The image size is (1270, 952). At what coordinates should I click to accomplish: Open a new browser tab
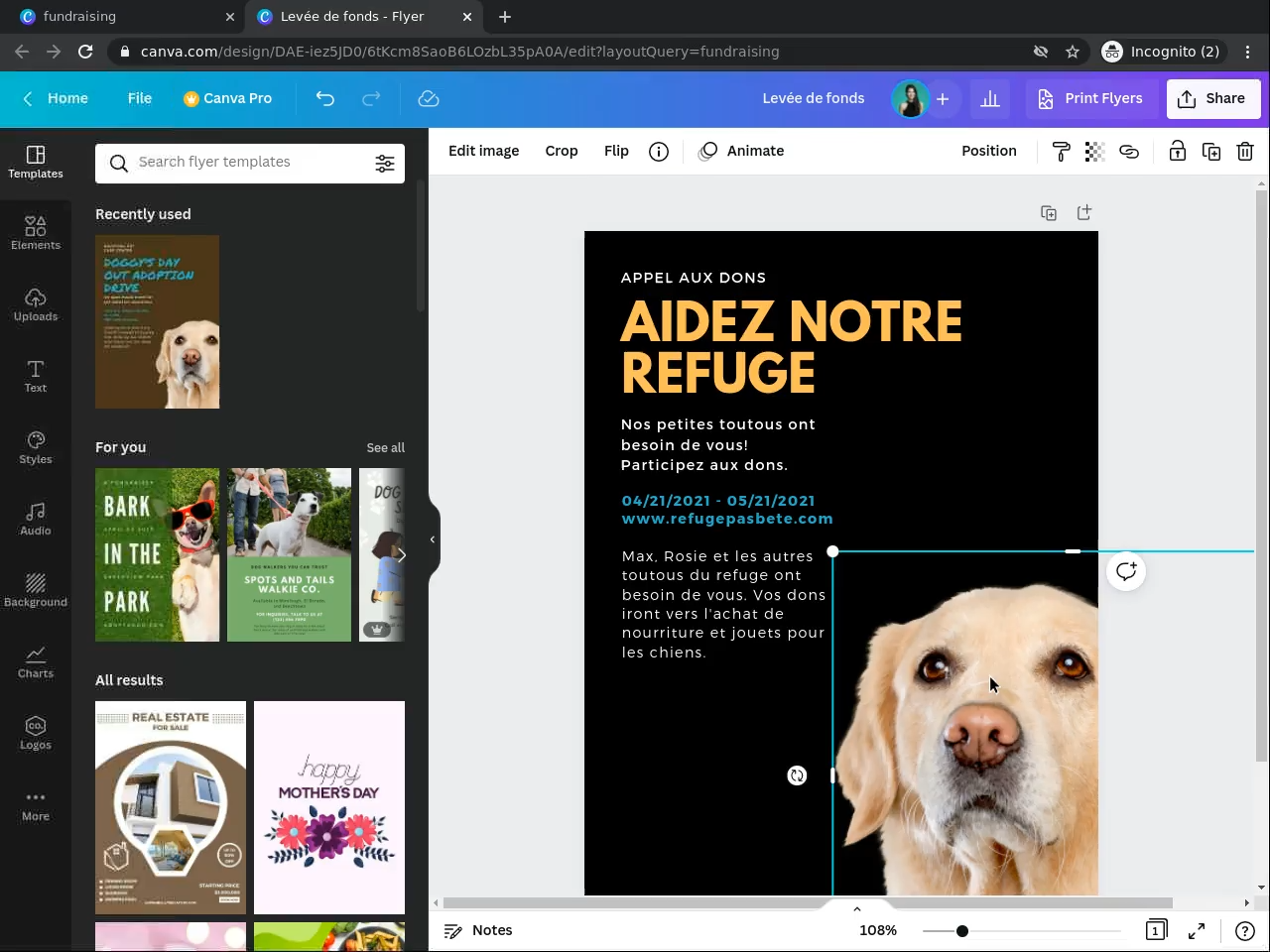pyautogui.click(x=505, y=17)
